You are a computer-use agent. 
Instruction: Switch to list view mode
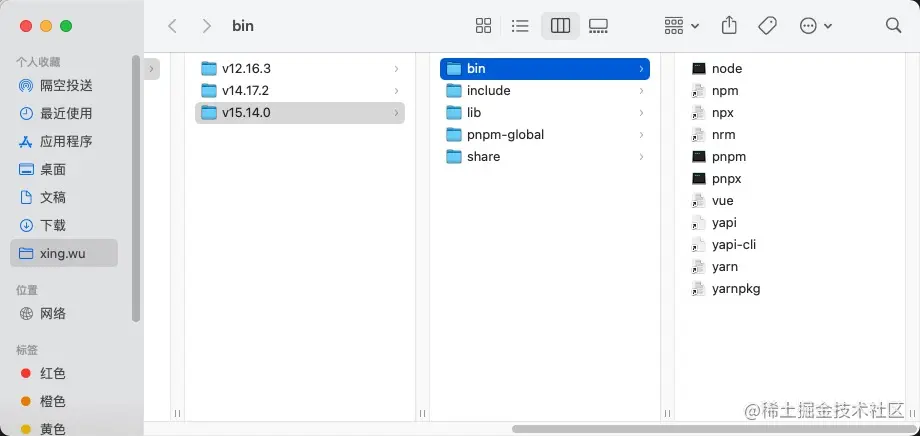point(520,26)
